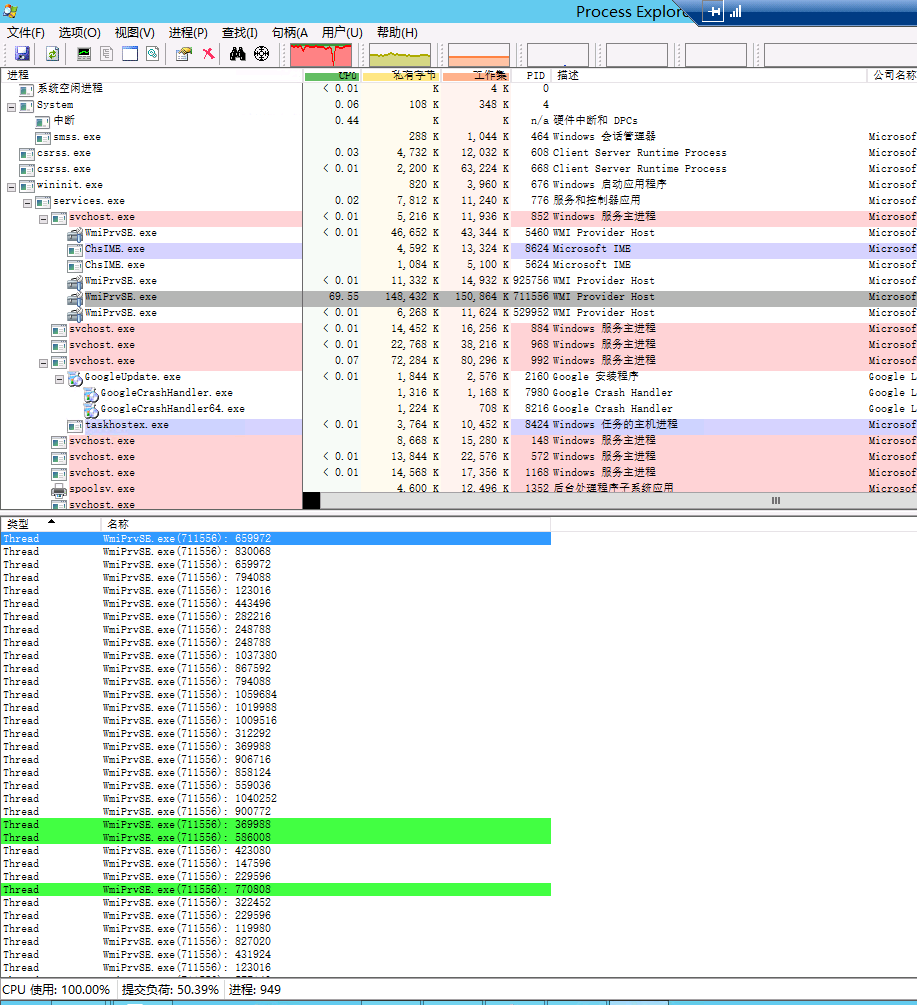
Task: Open the 帮助(H) menu
Action: 397,33
